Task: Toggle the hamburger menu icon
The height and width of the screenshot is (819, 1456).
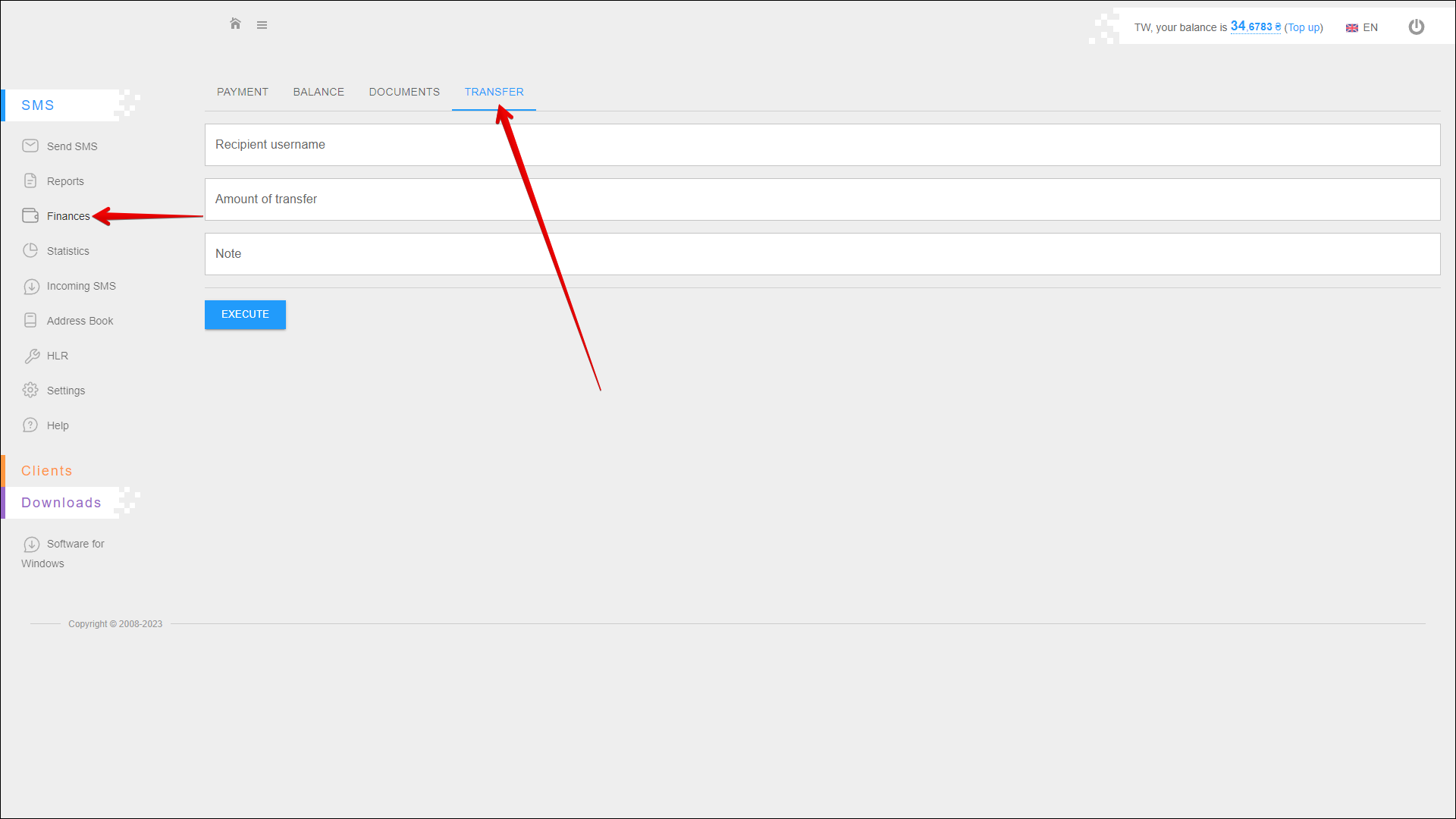Action: point(262,25)
